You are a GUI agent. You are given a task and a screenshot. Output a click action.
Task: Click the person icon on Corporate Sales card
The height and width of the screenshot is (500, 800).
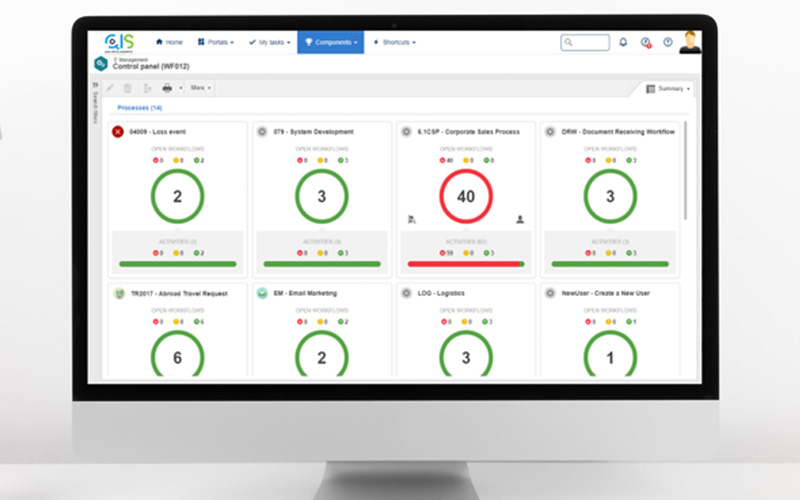coord(519,219)
